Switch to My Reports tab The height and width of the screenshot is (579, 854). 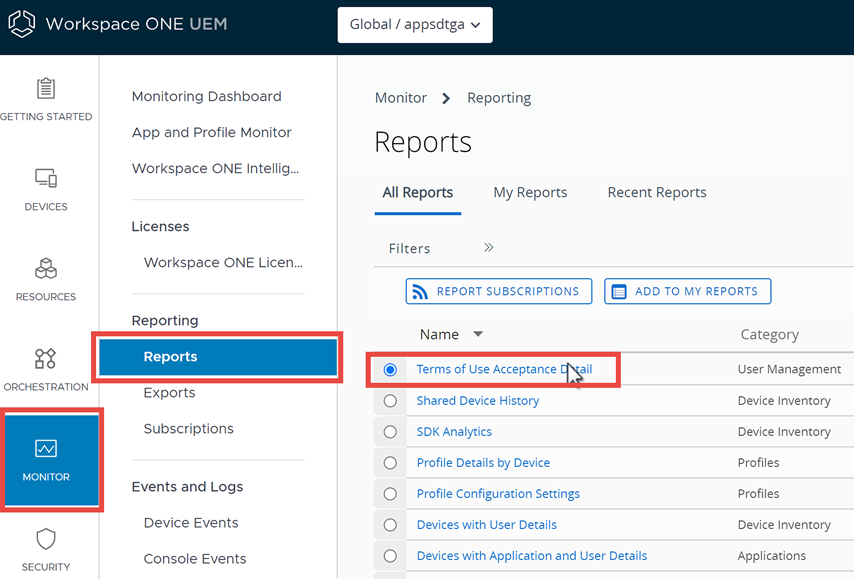tap(530, 193)
